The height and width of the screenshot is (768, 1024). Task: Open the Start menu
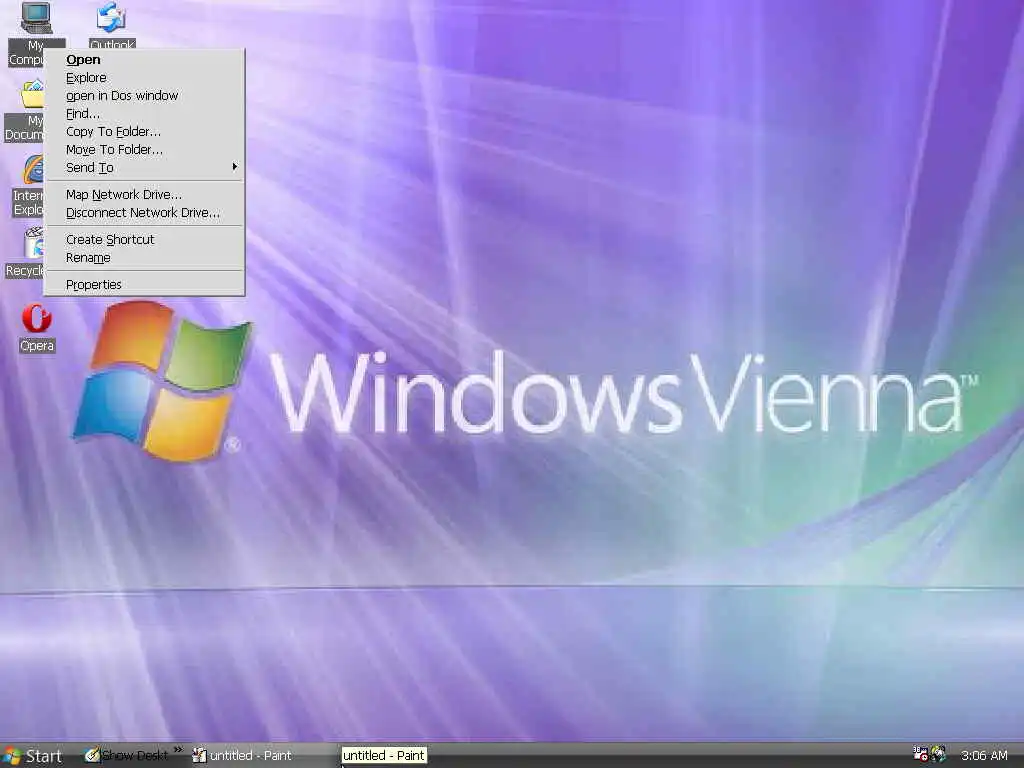click(33, 756)
